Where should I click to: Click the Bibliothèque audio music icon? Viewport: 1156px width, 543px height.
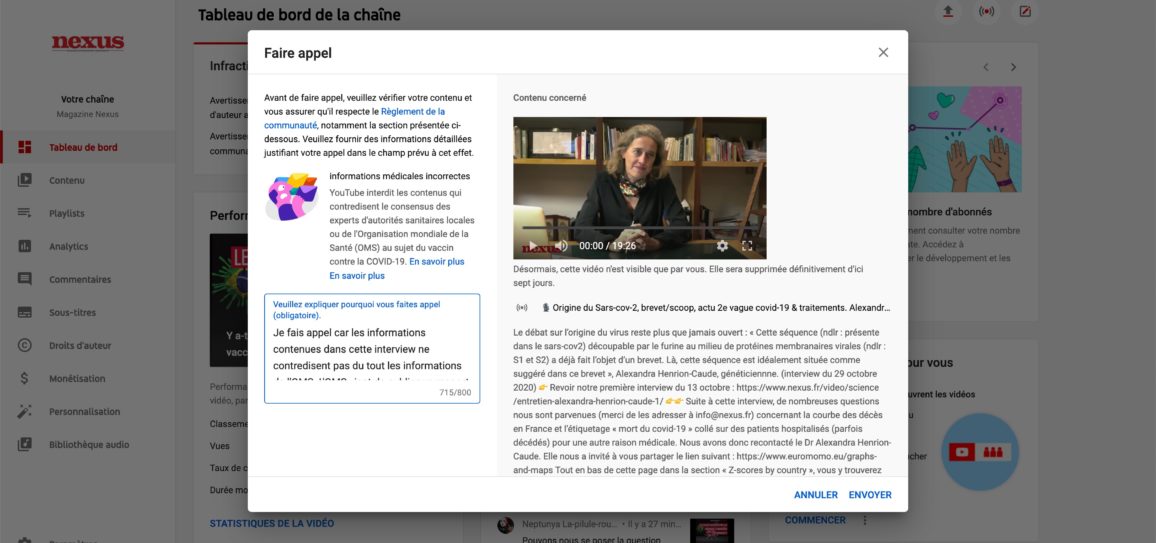24,444
